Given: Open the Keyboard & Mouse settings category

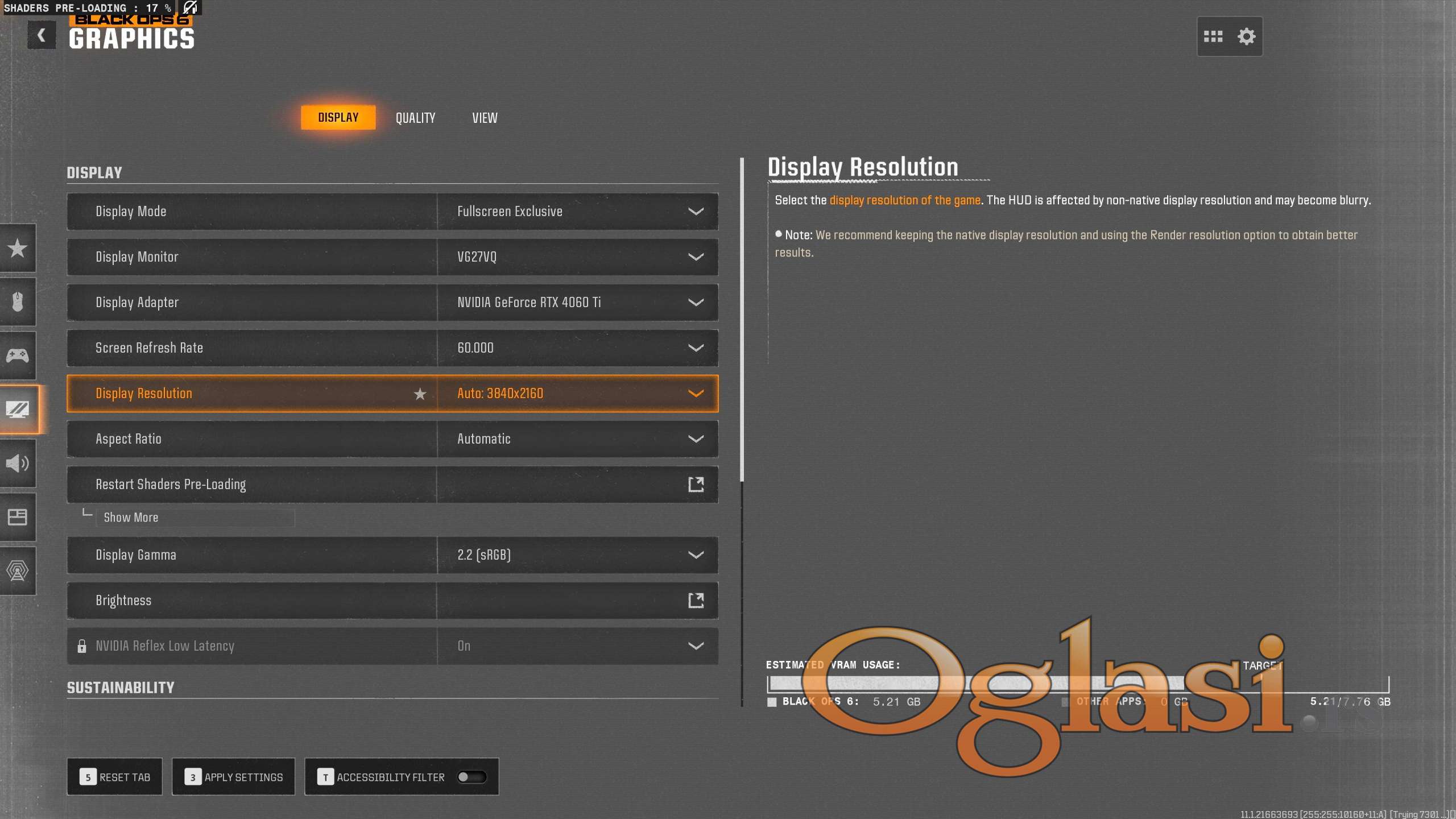Looking at the screenshot, I should tap(18, 301).
